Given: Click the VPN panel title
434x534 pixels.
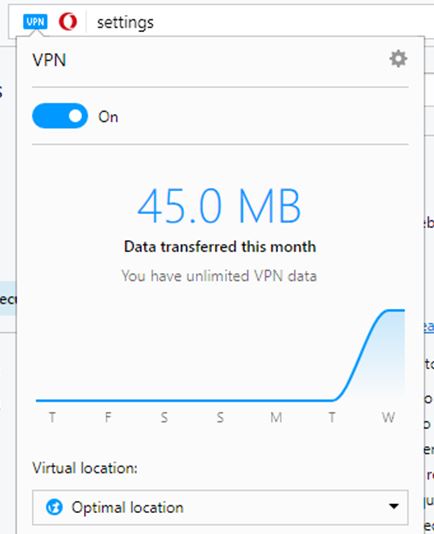Looking at the screenshot, I should click(x=49, y=60).
